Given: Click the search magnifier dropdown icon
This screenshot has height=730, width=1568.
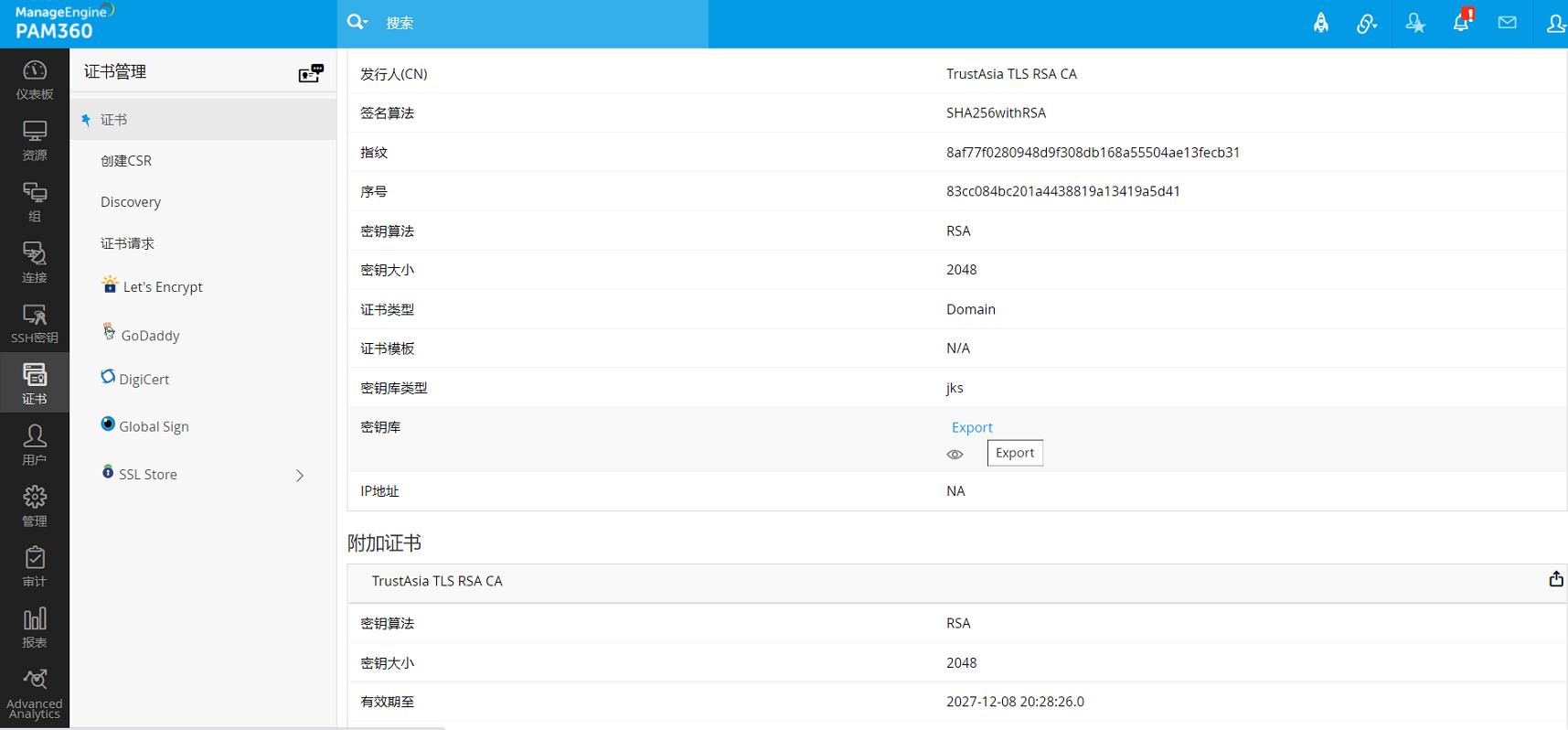Looking at the screenshot, I should click(x=357, y=22).
